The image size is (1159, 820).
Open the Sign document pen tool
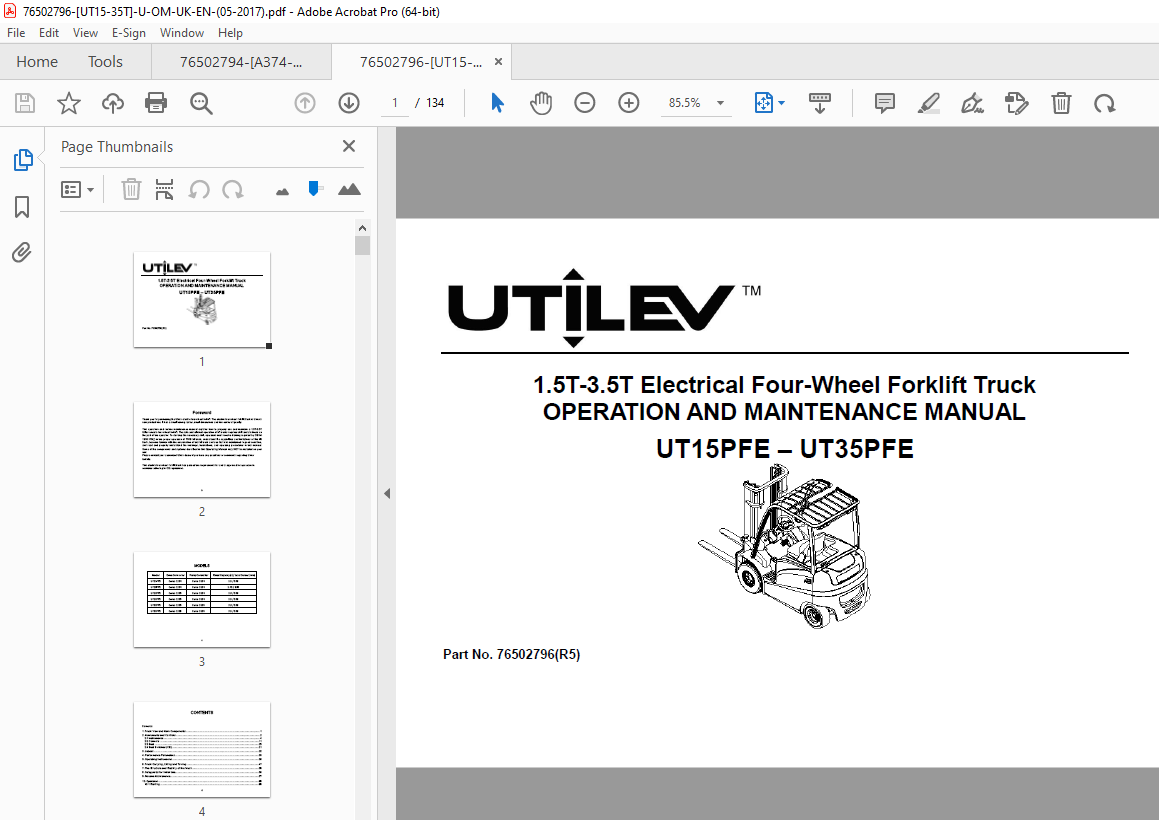[x=972, y=103]
